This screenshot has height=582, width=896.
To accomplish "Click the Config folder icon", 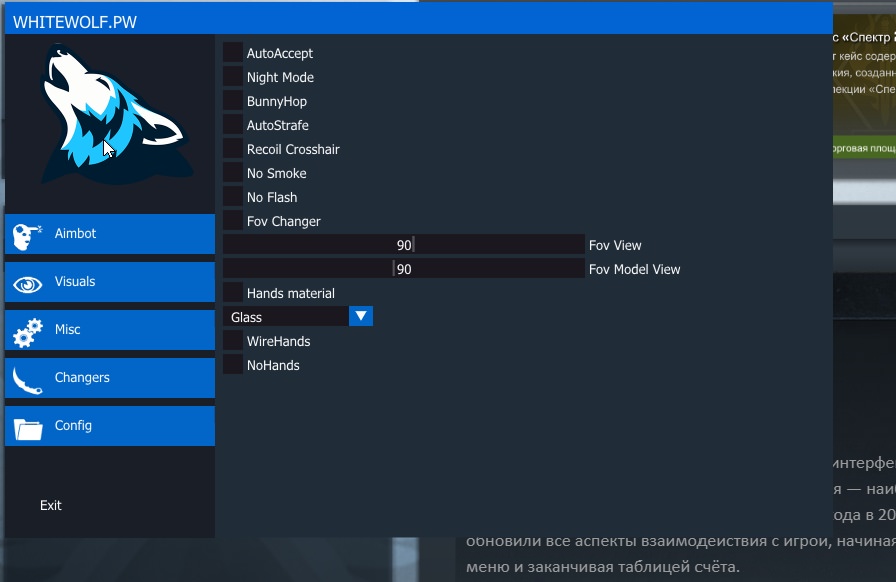I will click(x=28, y=429).
